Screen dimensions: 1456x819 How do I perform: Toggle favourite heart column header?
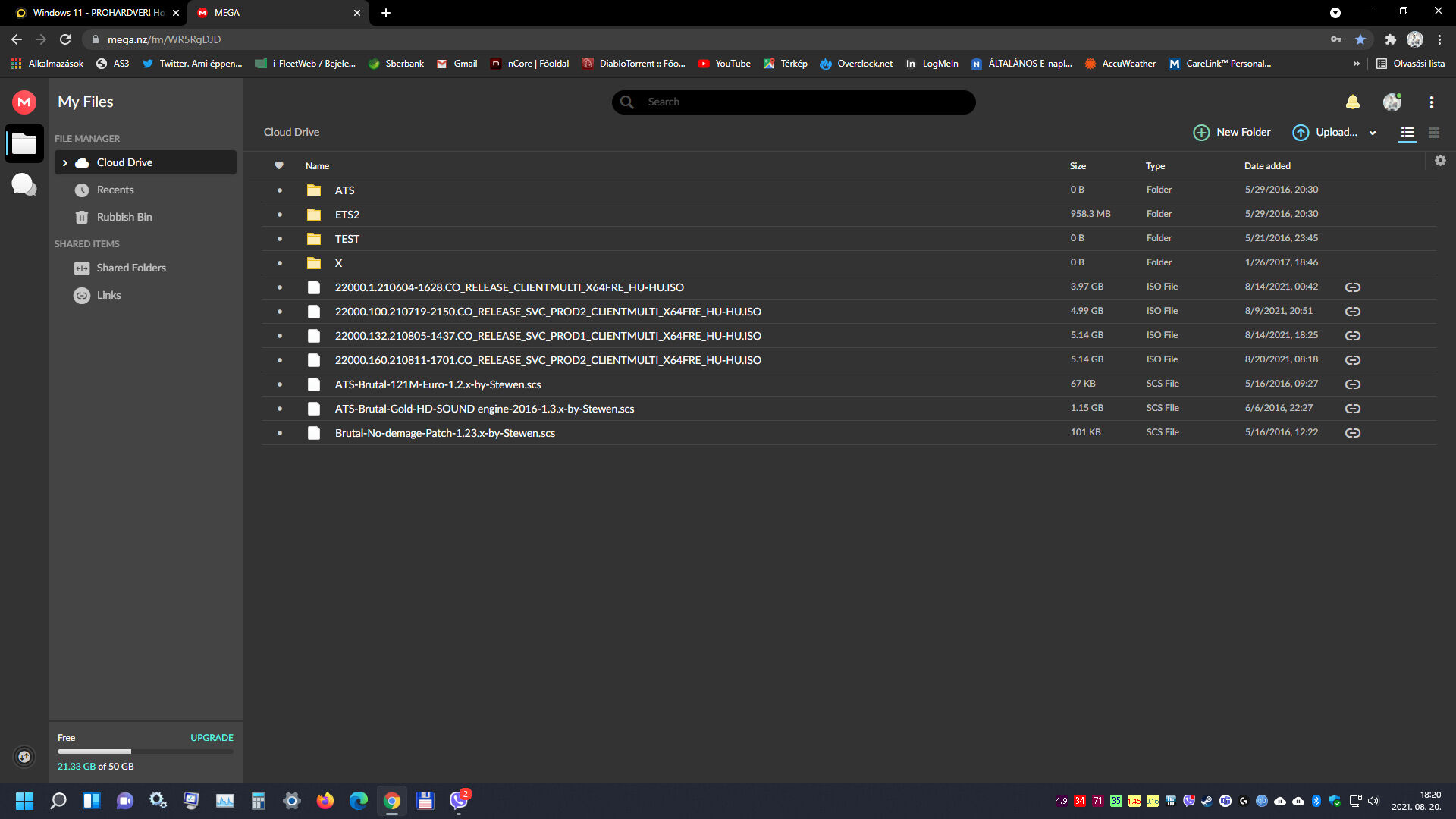[x=279, y=165]
